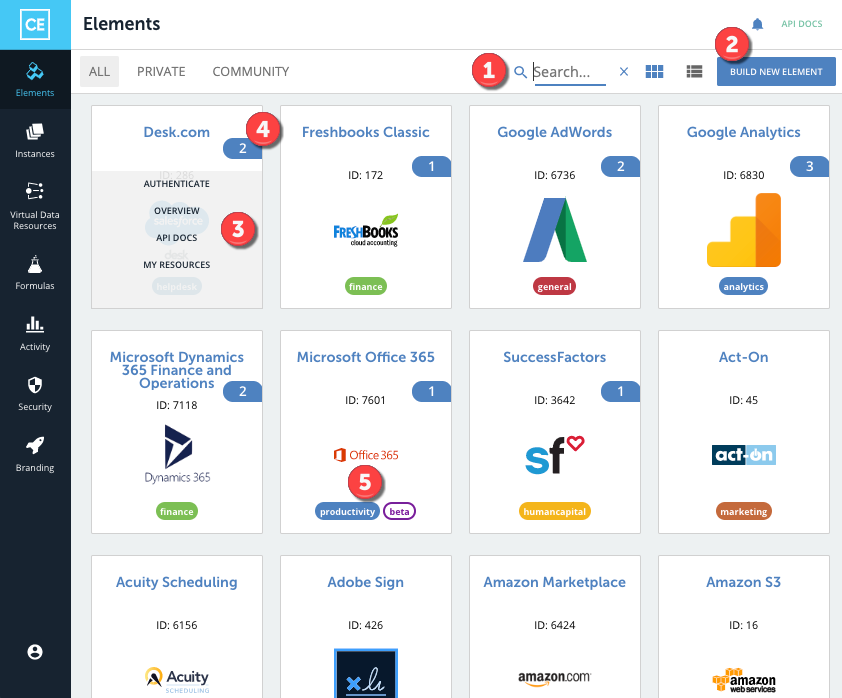Open the Desk.com element title
842x698 pixels.
click(177, 132)
